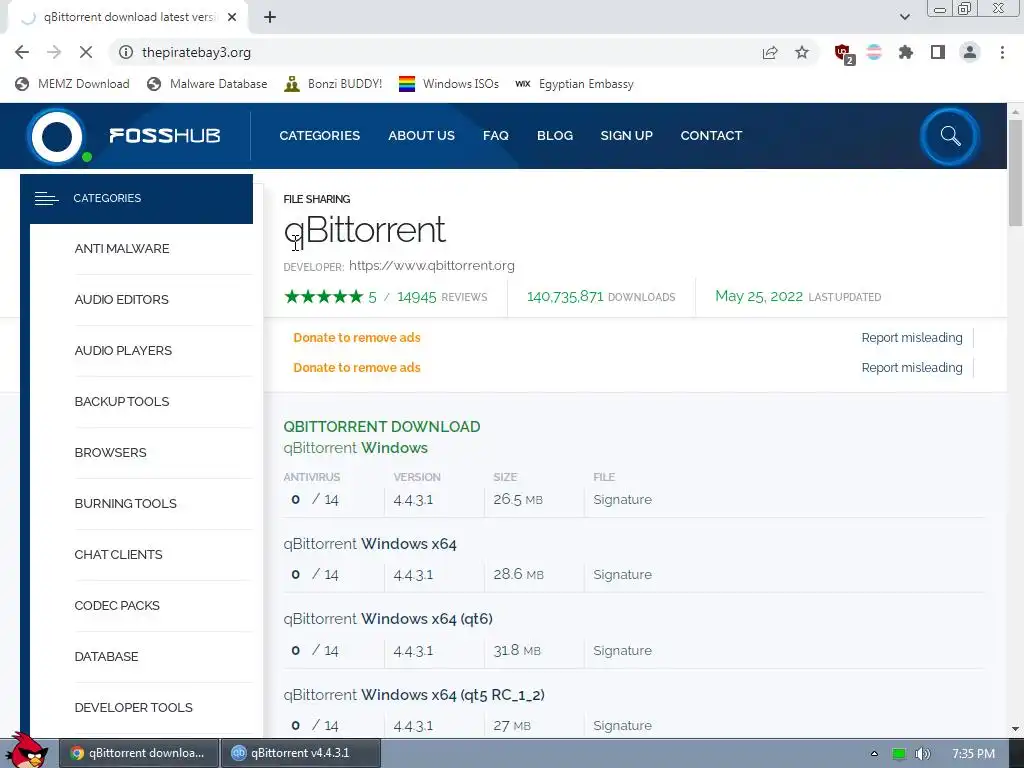Open the Windows ISOs bookmark
The width and height of the screenshot is (1024, 768).
pyautogui.click(x=449, y=84)
